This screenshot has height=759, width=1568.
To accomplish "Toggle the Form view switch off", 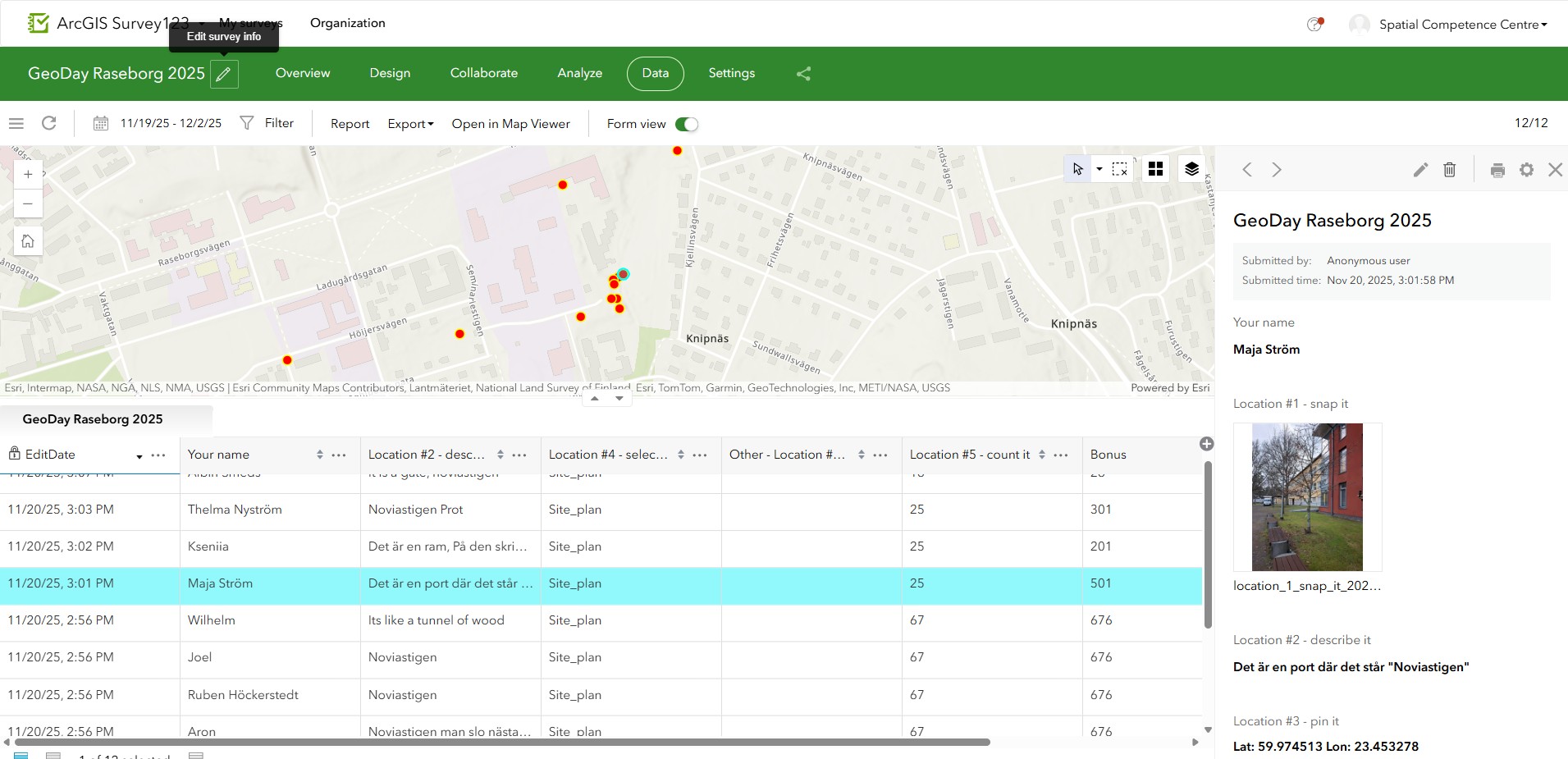I will pos(686,124).
